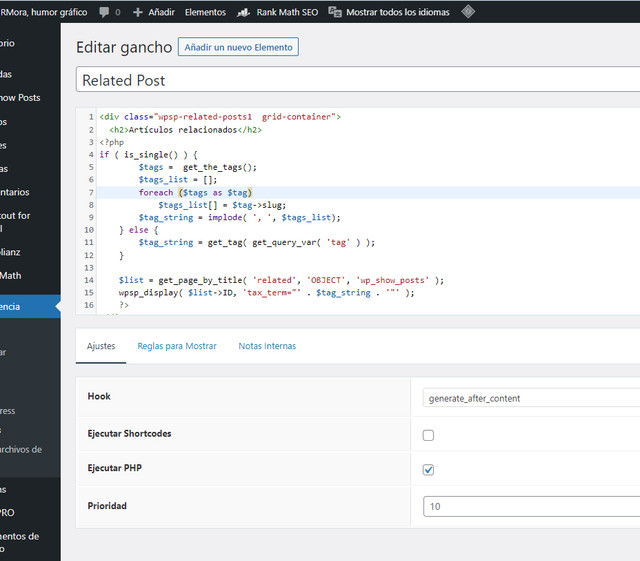The image size is (640, 561).
Task: Click the Prioridad input field
Action: [x=531, y=506]
